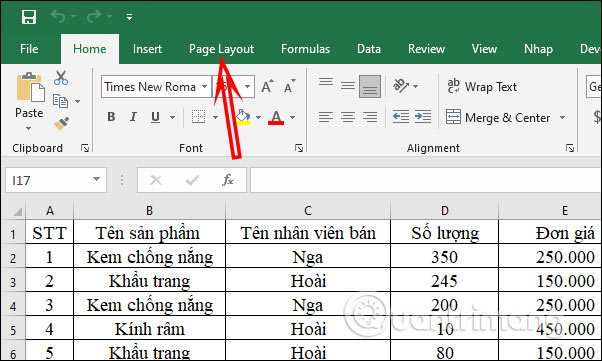Expand the Paste options arrow
This screenshot has width=602, height=361.
pos(29,128)
